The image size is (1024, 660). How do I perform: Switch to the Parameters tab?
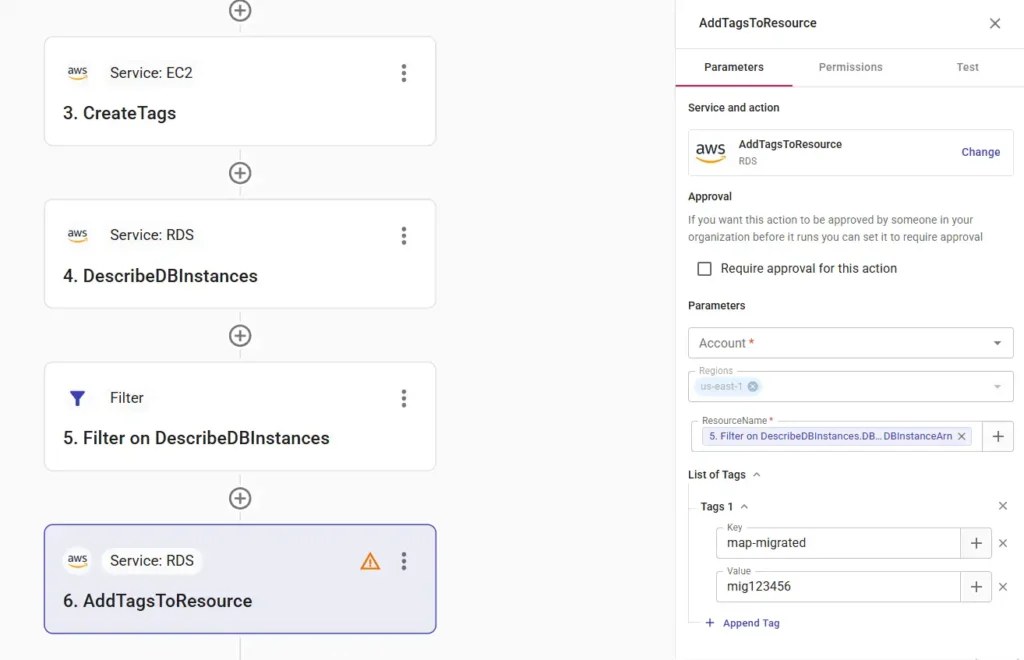tap(733, 67)
